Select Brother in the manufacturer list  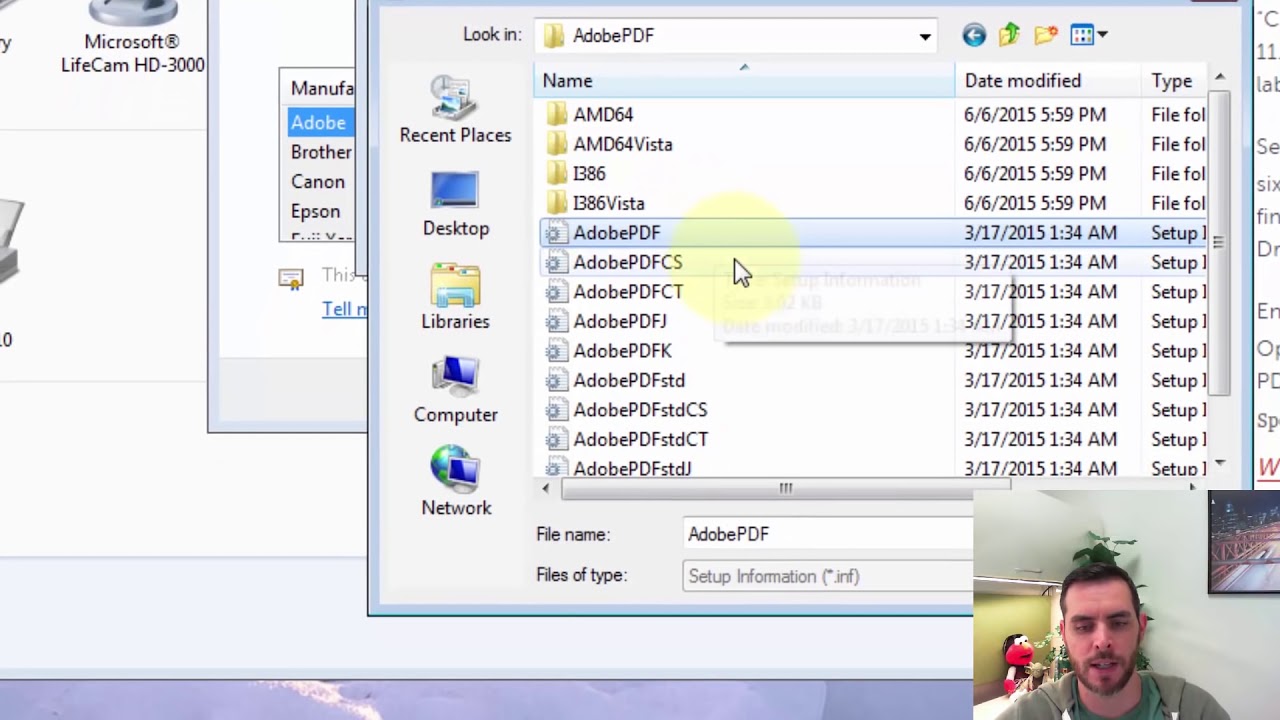pyautogui.click(x=321, y=152)
